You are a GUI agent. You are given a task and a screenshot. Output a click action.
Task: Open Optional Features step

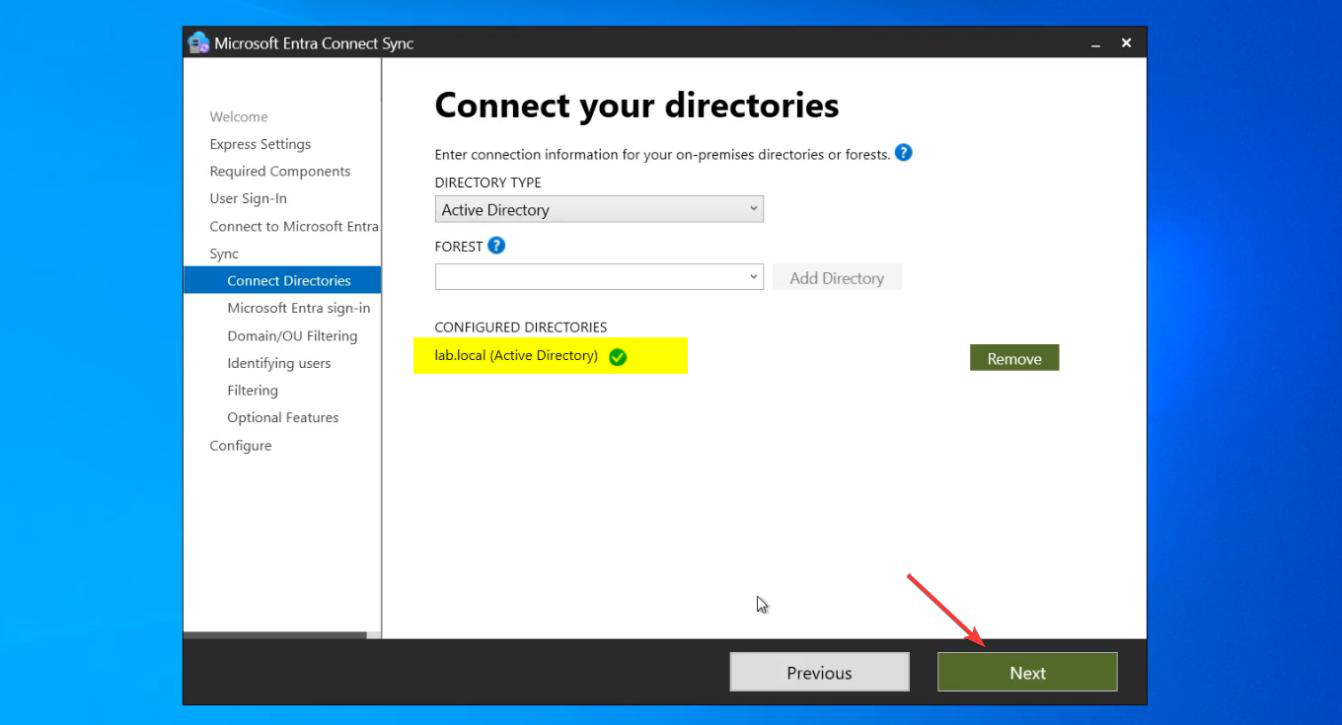pos(283,417)
